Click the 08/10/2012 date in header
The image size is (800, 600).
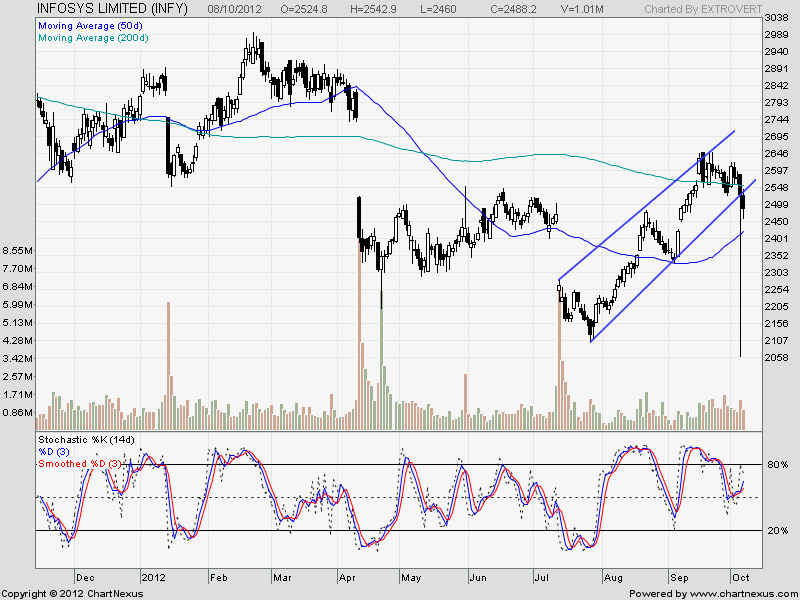235,9
